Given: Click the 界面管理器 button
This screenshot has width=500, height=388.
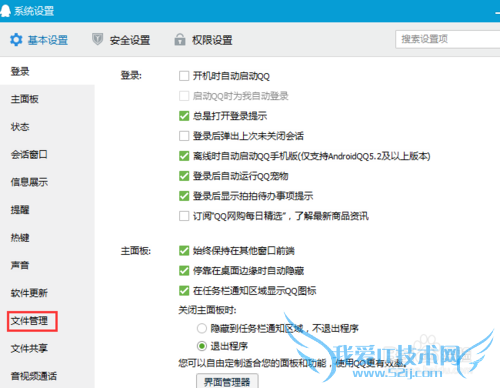Looking at the screenshot, I should 227,381.
